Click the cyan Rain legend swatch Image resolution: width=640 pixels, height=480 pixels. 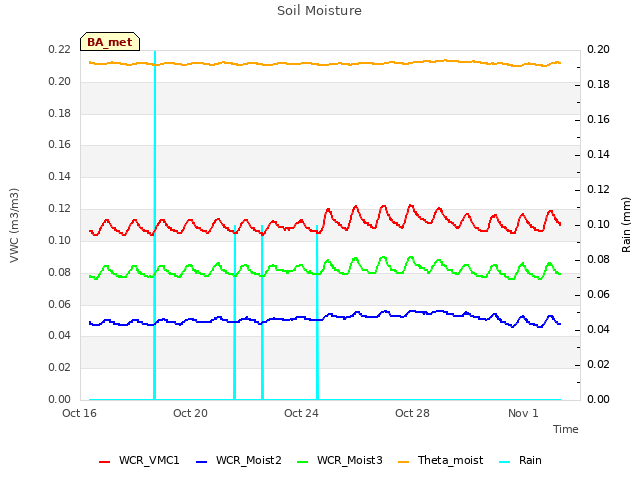(505, 462)
